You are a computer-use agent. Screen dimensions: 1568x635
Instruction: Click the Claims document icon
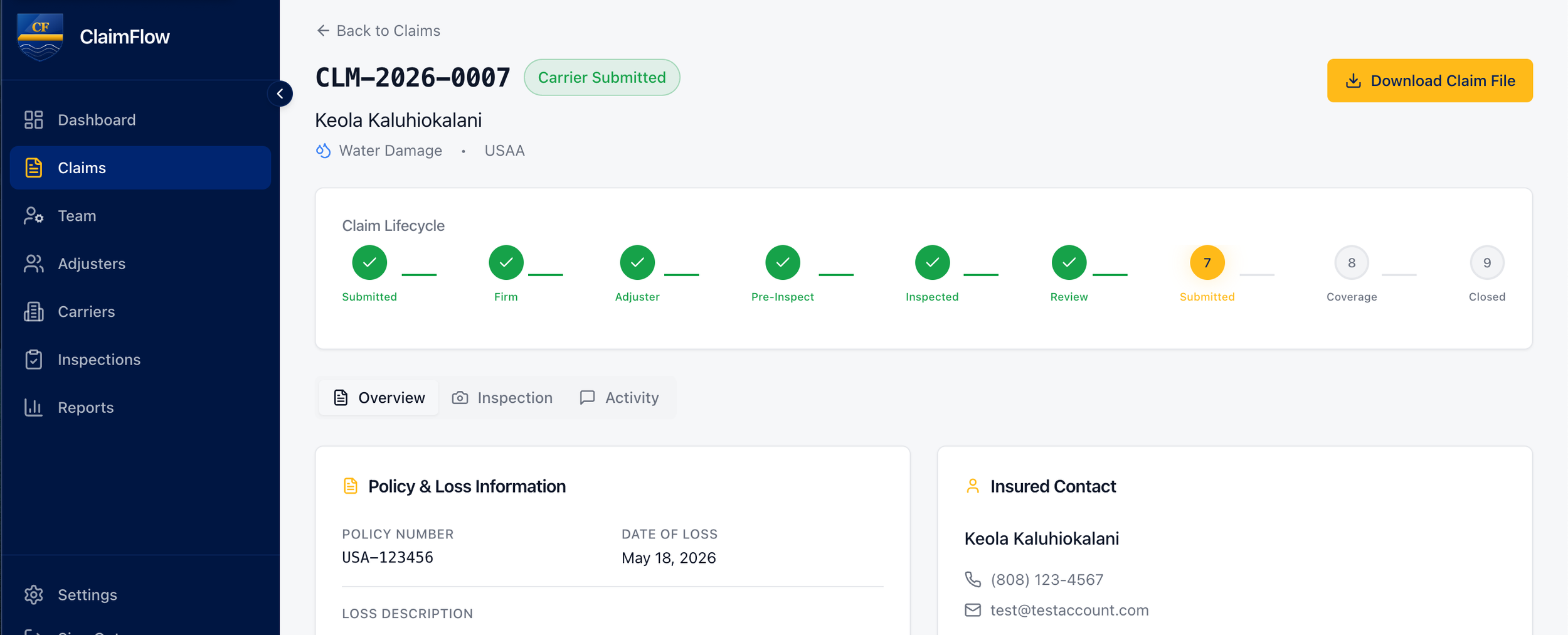(x=33, y=168)
